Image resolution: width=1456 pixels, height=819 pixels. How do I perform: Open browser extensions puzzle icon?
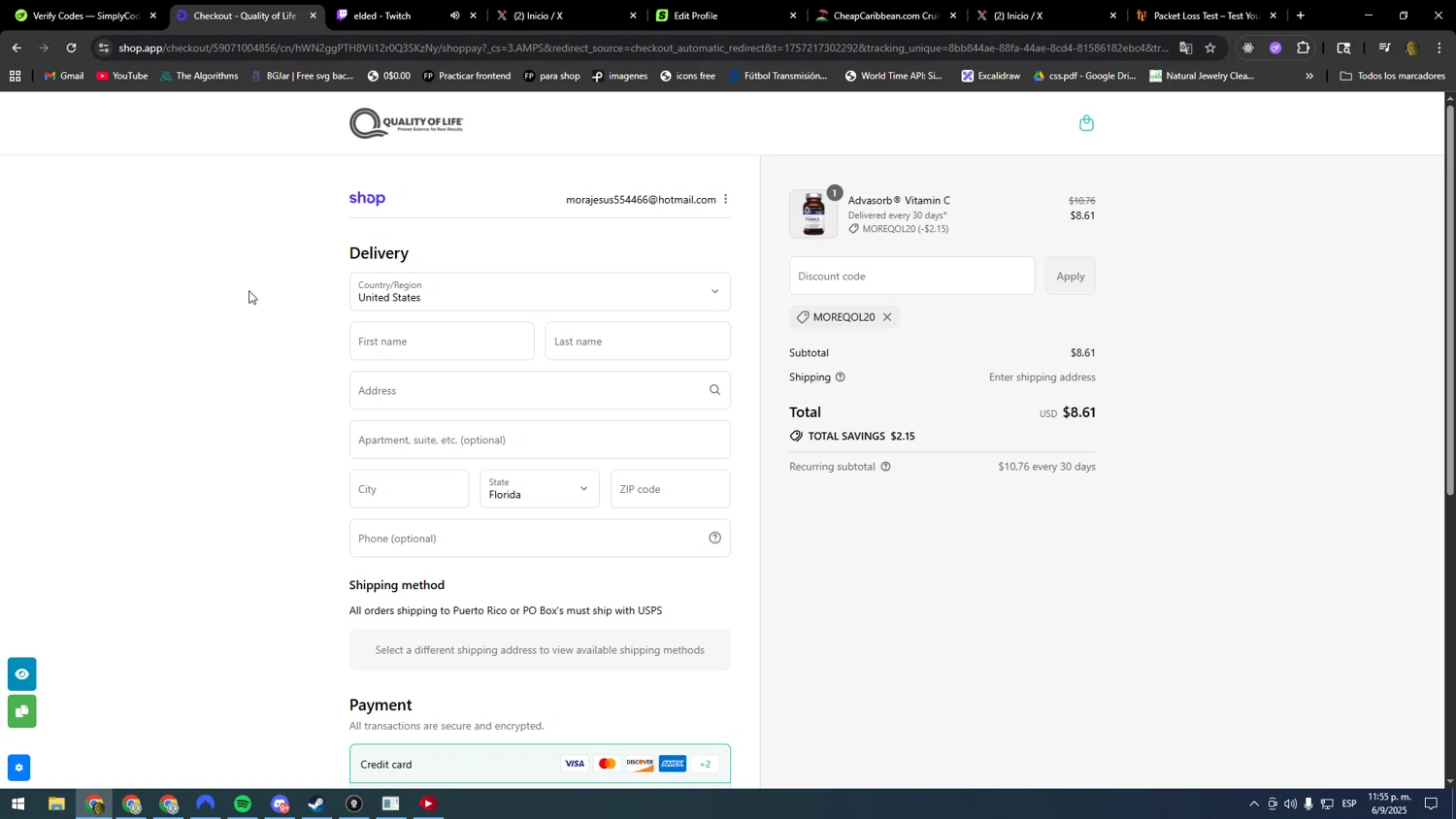[1303, 48]
